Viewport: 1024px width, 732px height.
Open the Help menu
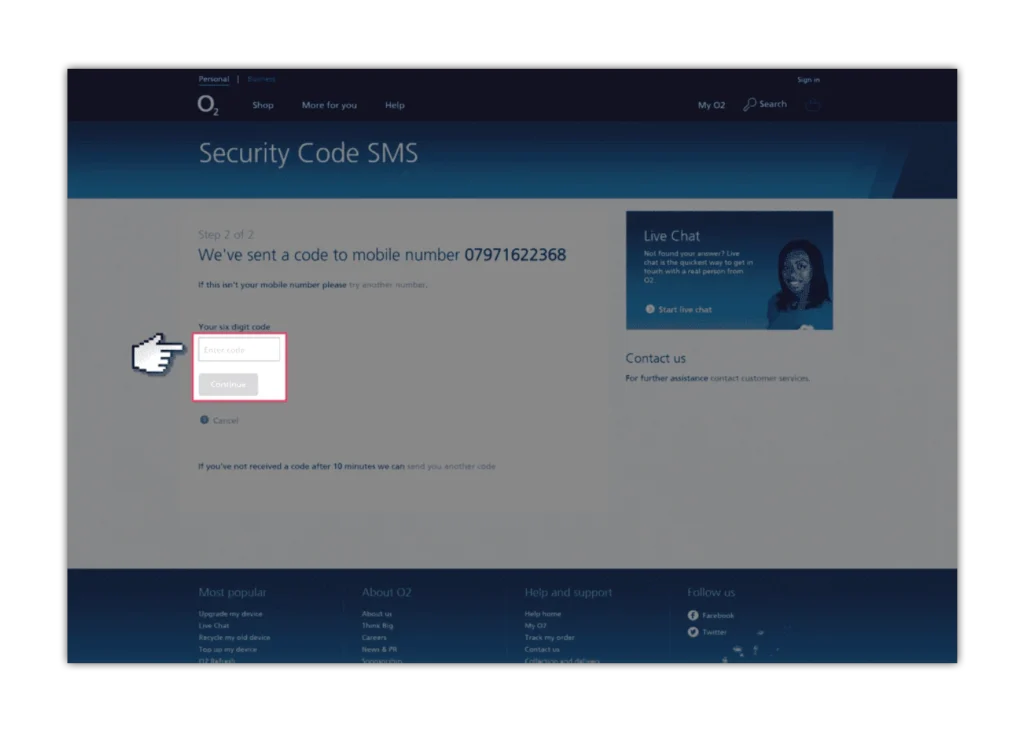394,105
